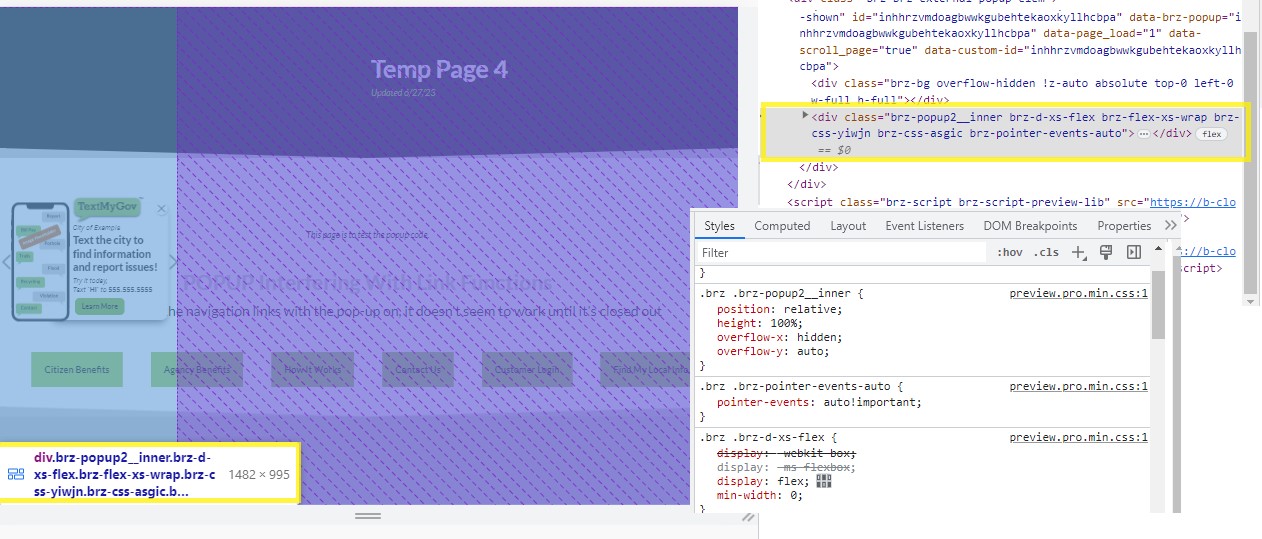
Task: Expand the brz-popup2__inner div node triangle
Action: (x=806, y=117)
